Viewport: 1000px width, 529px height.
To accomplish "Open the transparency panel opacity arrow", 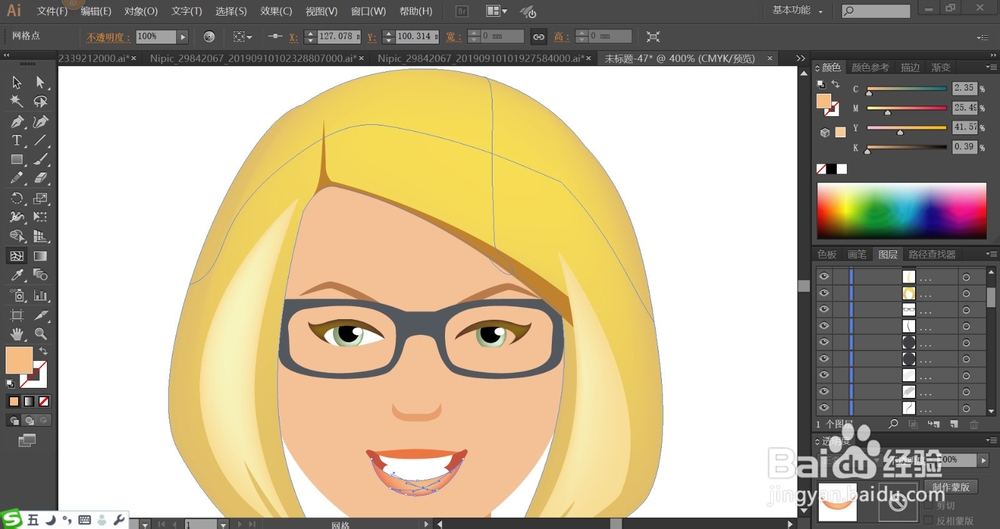I will 983,459.
